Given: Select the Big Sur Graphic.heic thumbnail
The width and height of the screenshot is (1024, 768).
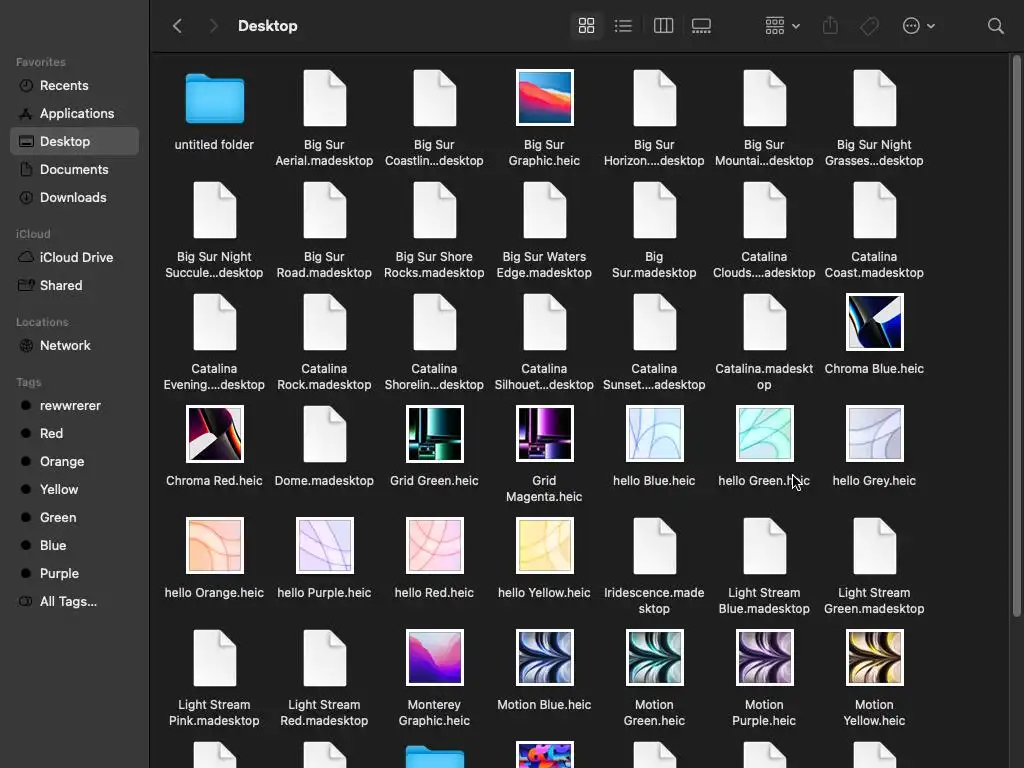Looking at the screenshot, I should click(x=545, y=97).
